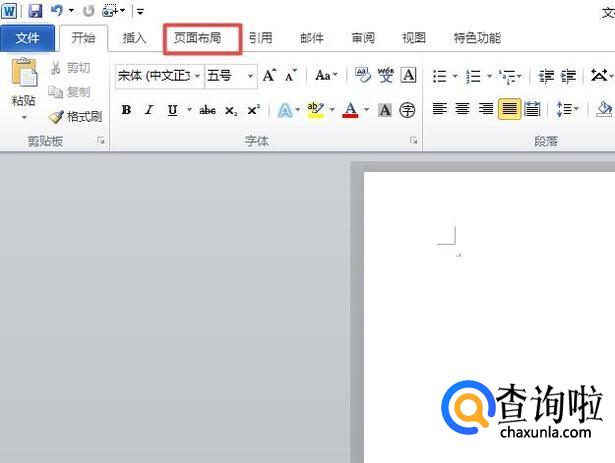The width and height of the screenshot is (615, 463).
Task: Click the 格式刷 format painter button
Action: 75,117
